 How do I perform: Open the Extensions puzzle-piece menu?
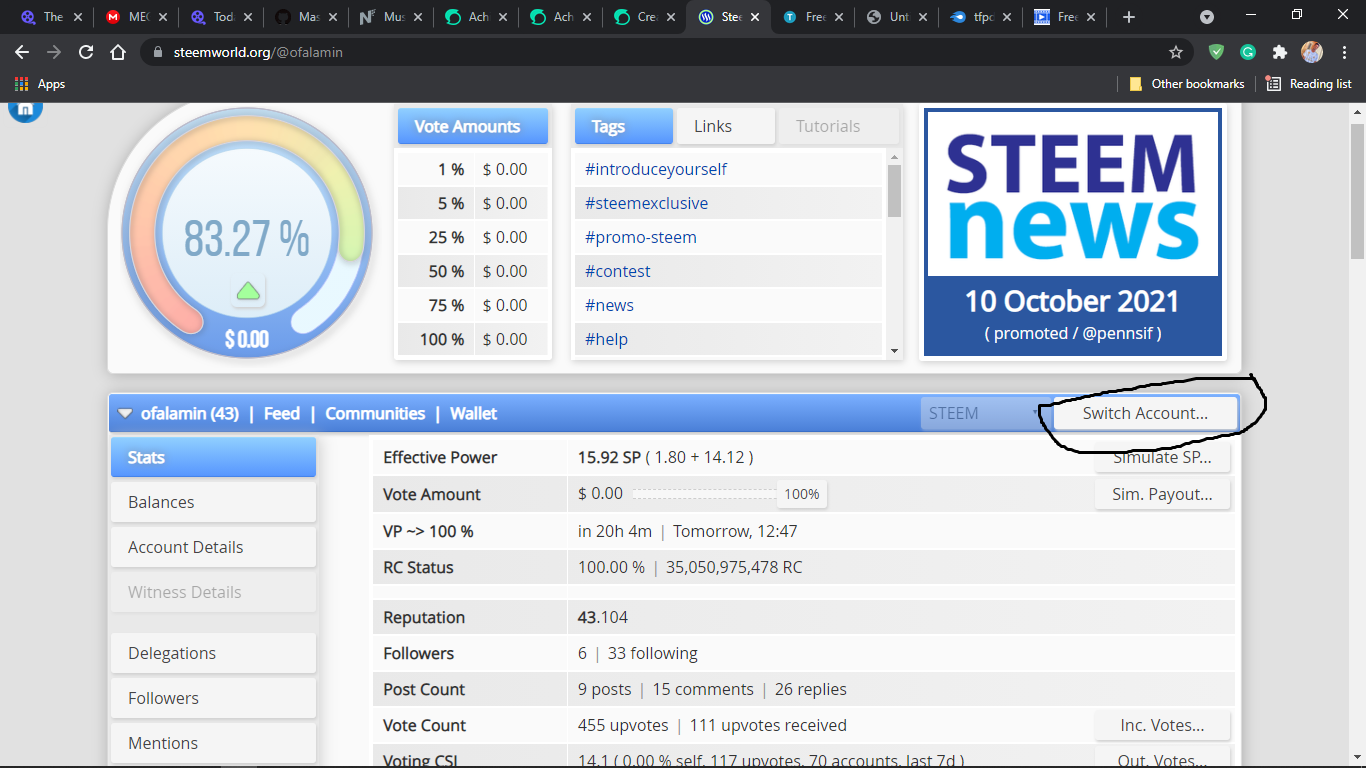1280,52
